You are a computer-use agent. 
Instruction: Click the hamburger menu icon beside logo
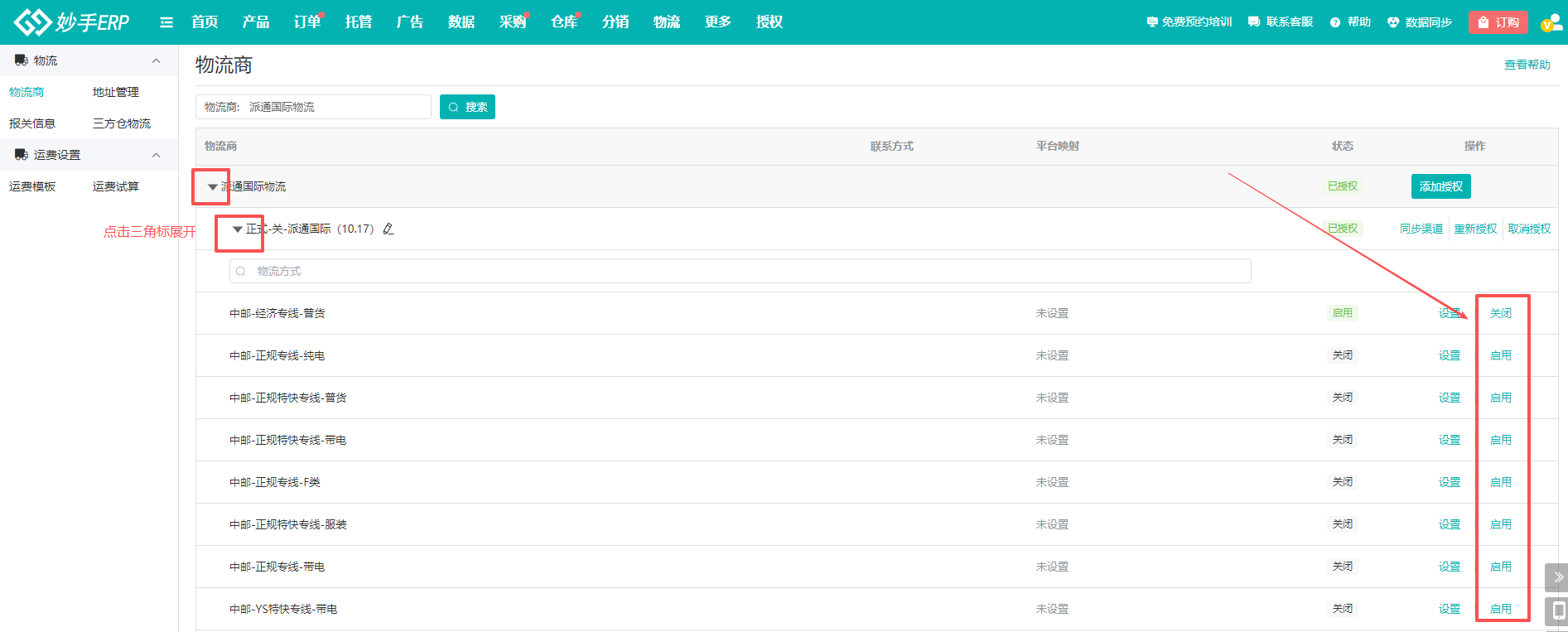(x=166, y=22)
